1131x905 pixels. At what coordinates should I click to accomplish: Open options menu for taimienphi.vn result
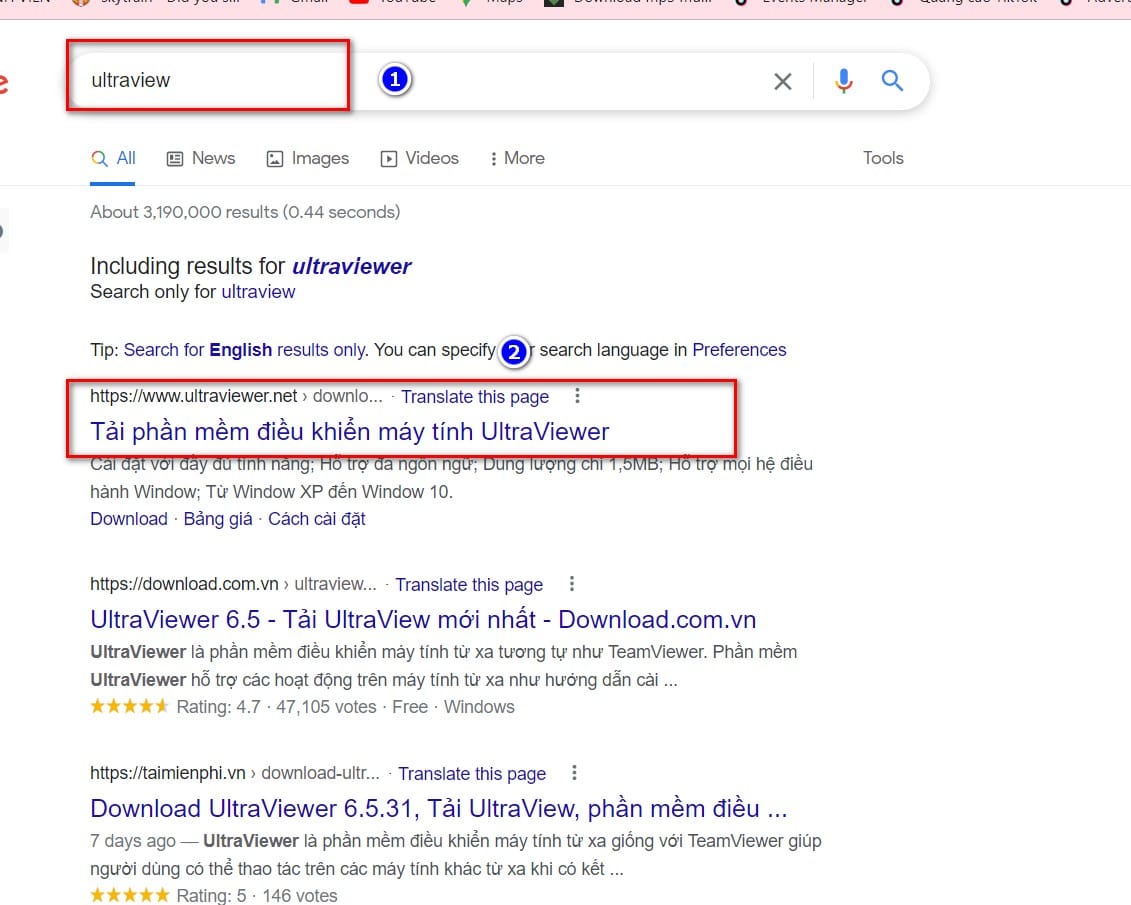point(574,772)
